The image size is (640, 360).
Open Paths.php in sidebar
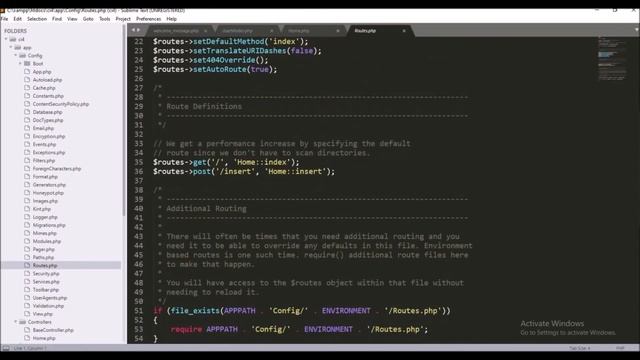(x=43, y=258)
